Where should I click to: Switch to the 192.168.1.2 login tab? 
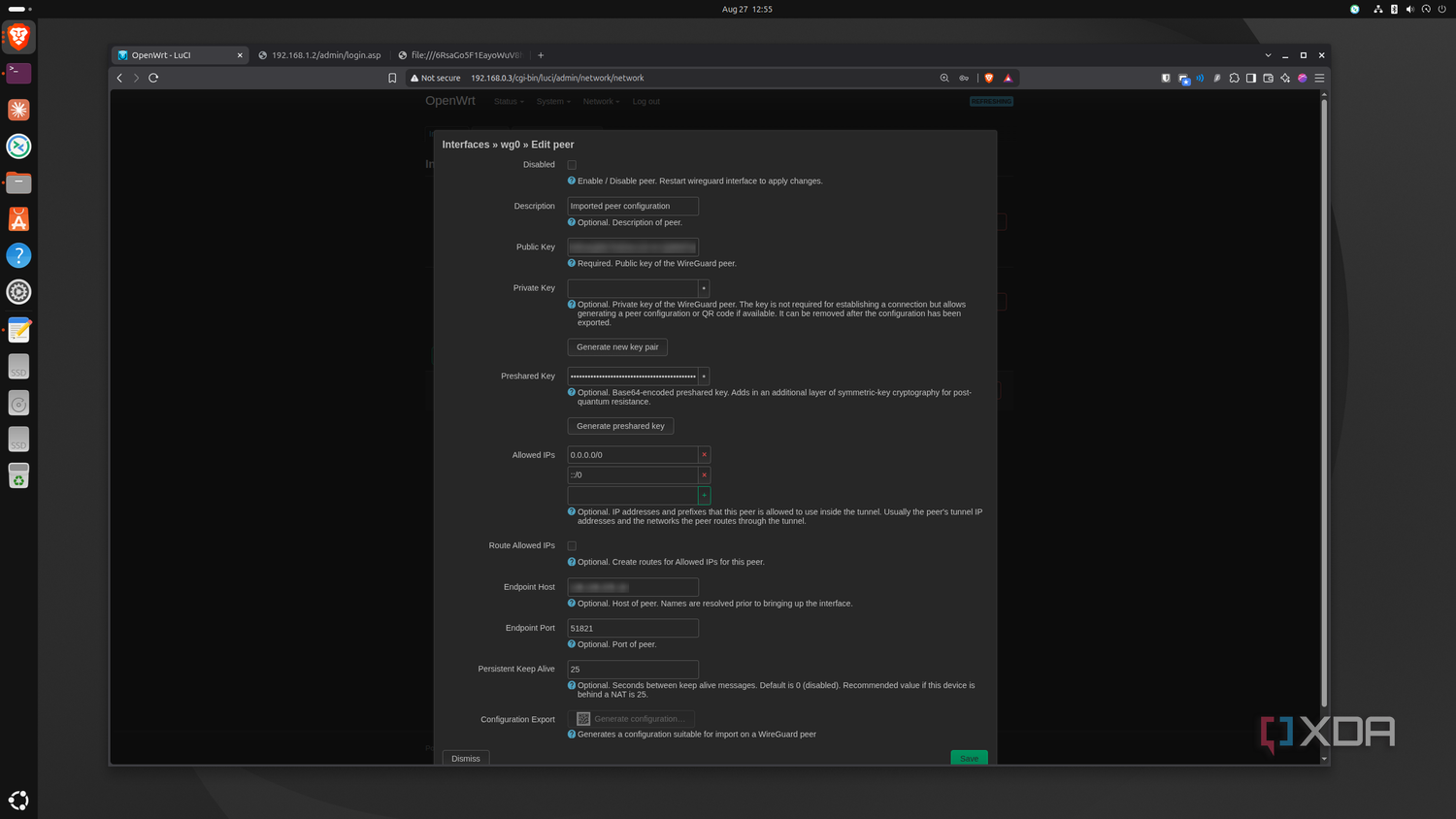[x=320, y=55]
